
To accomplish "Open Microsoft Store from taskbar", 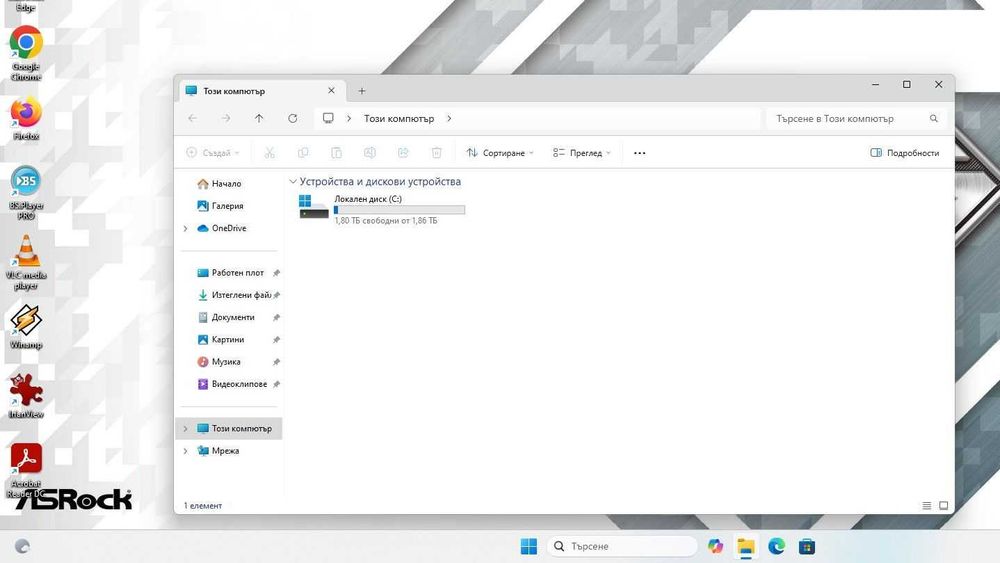I will click(807, 546).
